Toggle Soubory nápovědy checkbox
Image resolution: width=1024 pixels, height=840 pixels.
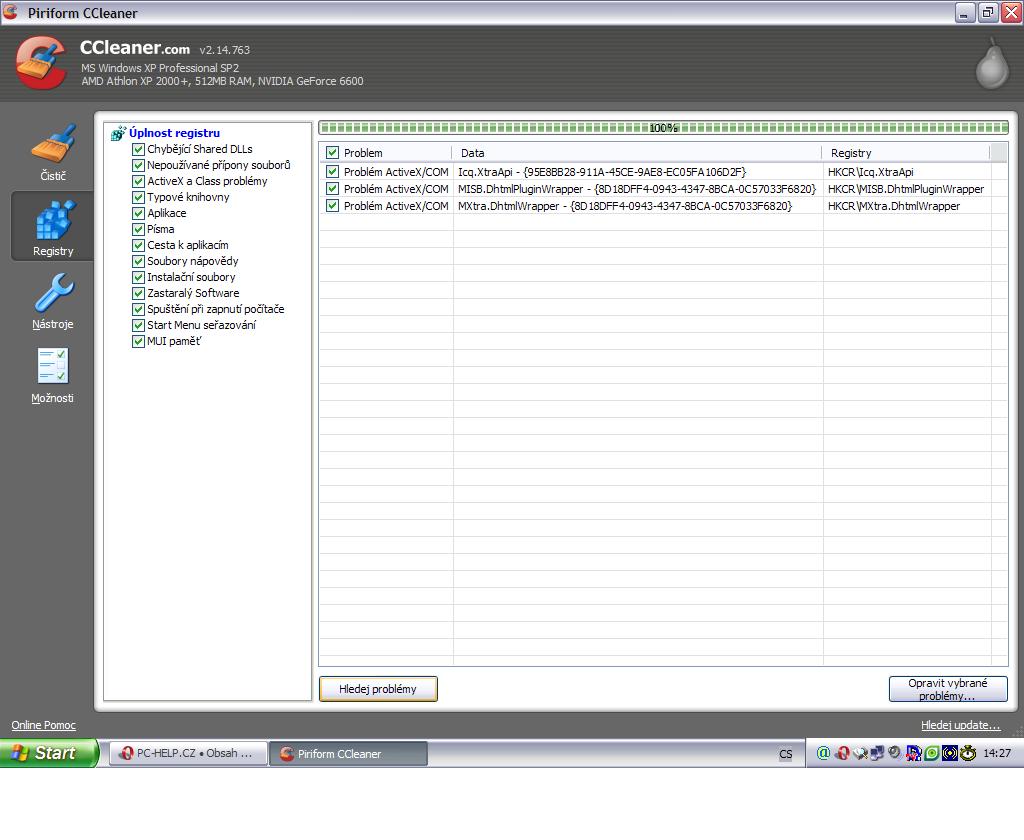click(x=138, y=261)
